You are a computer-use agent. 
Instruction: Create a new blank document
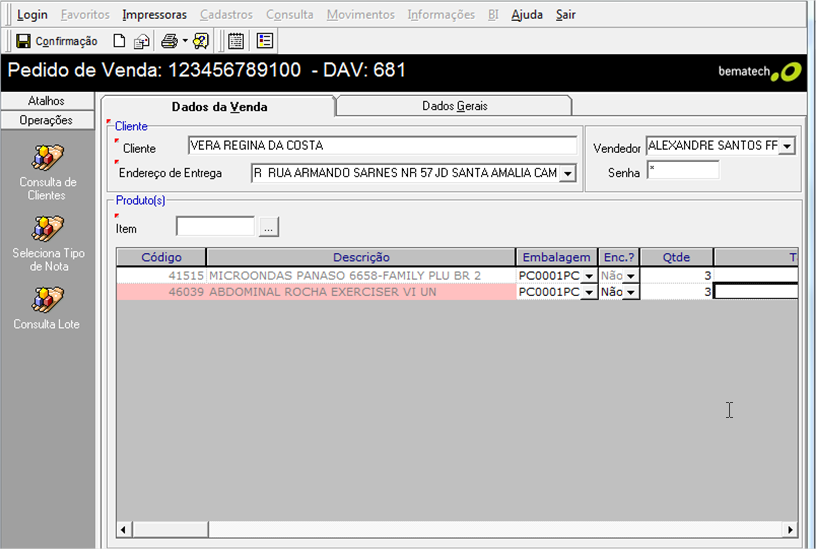[x=119, y=41]
